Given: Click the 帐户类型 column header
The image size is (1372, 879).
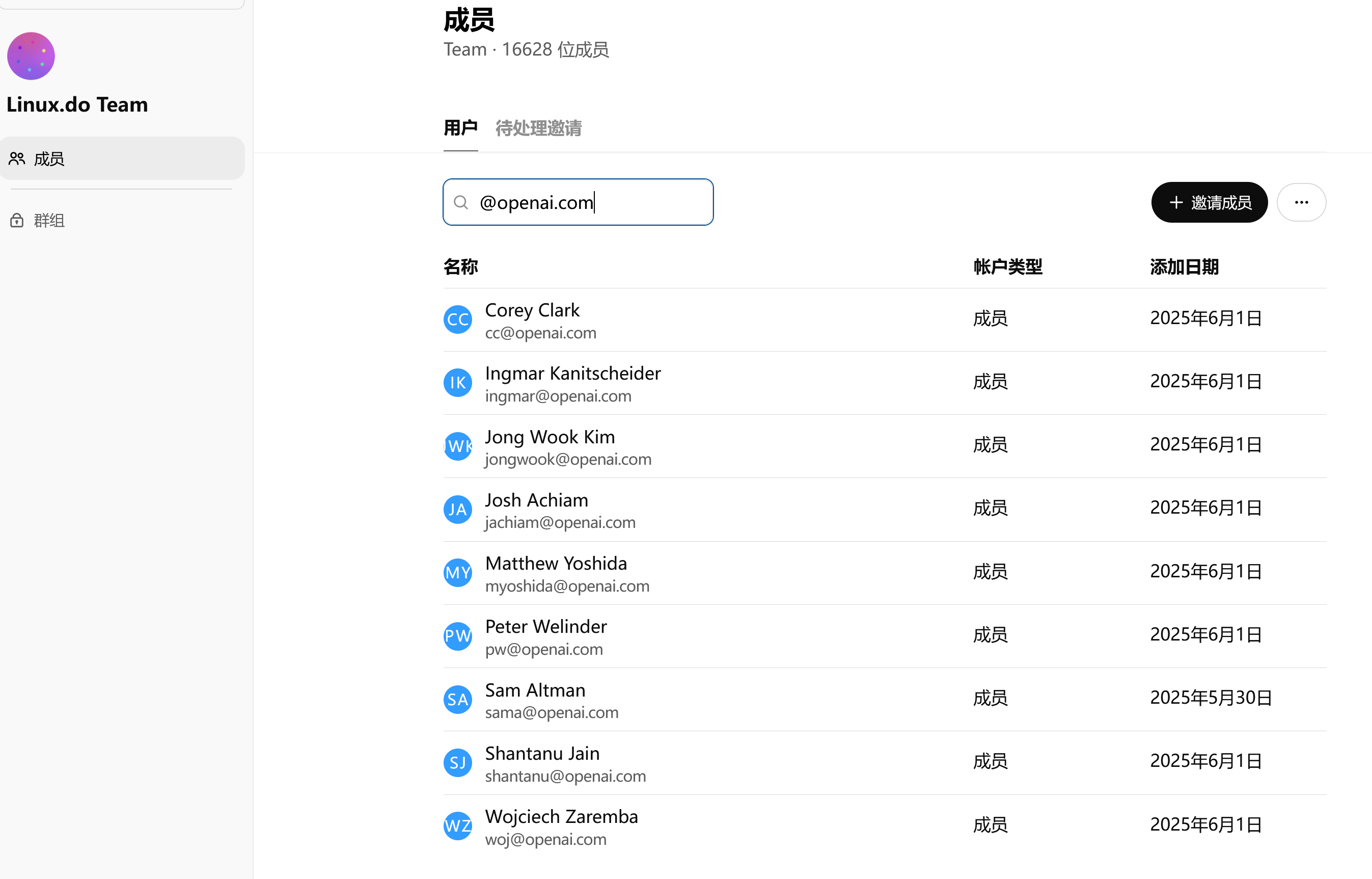Looking at the screenshot, I should pyautogui.click(x=1007, y=267).
